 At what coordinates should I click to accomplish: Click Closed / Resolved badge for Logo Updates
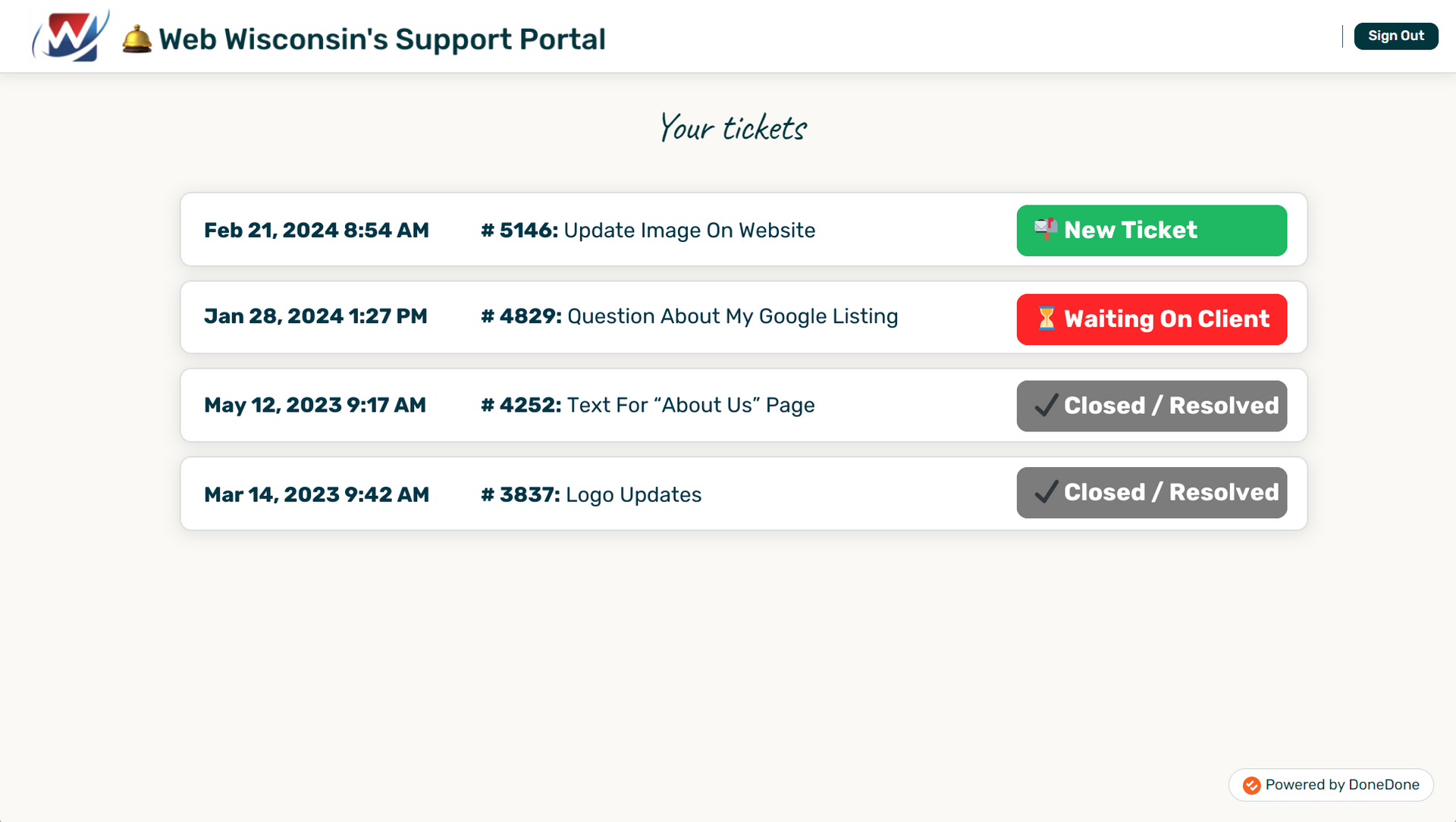(1151, 493)
